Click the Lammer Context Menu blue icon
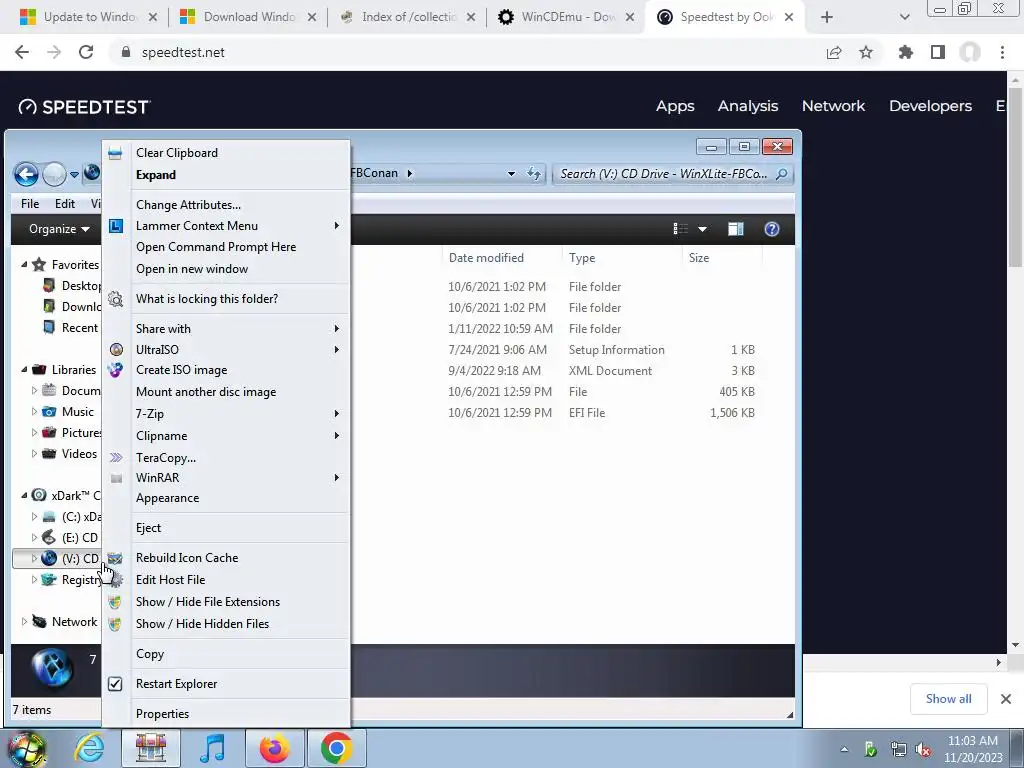 pos(116,226)
